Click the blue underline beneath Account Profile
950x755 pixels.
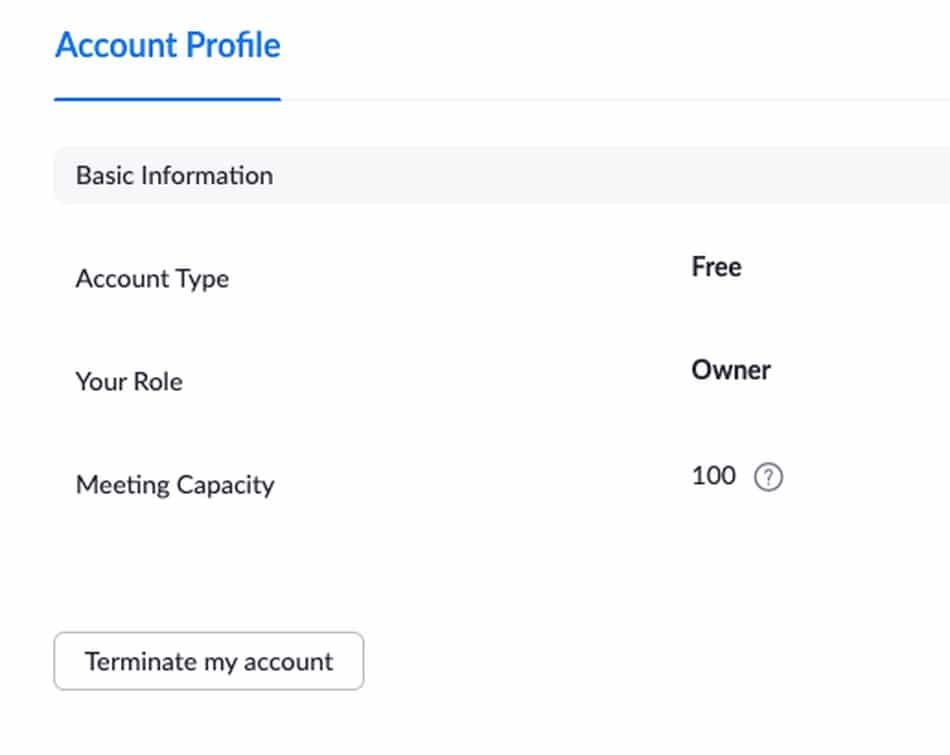click(x=167, y=99)
